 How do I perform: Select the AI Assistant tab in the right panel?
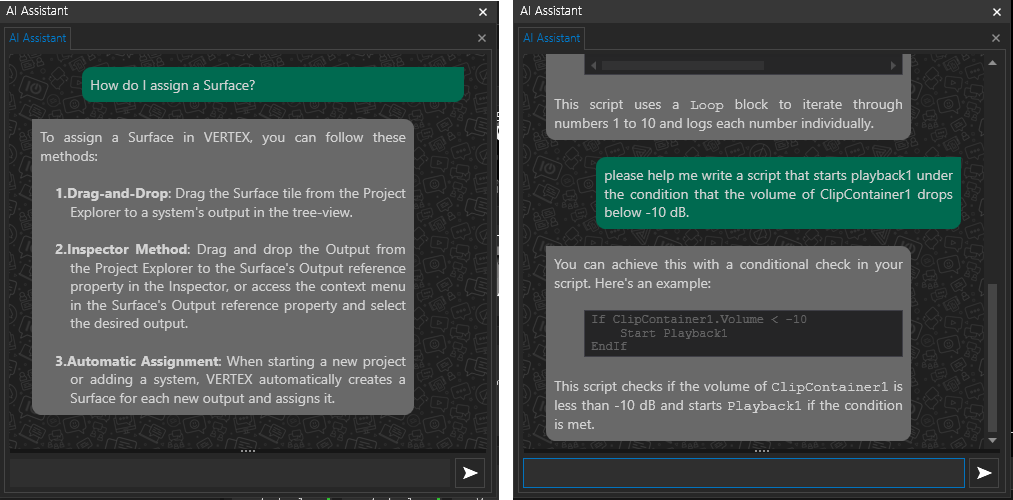pos(552,38)
